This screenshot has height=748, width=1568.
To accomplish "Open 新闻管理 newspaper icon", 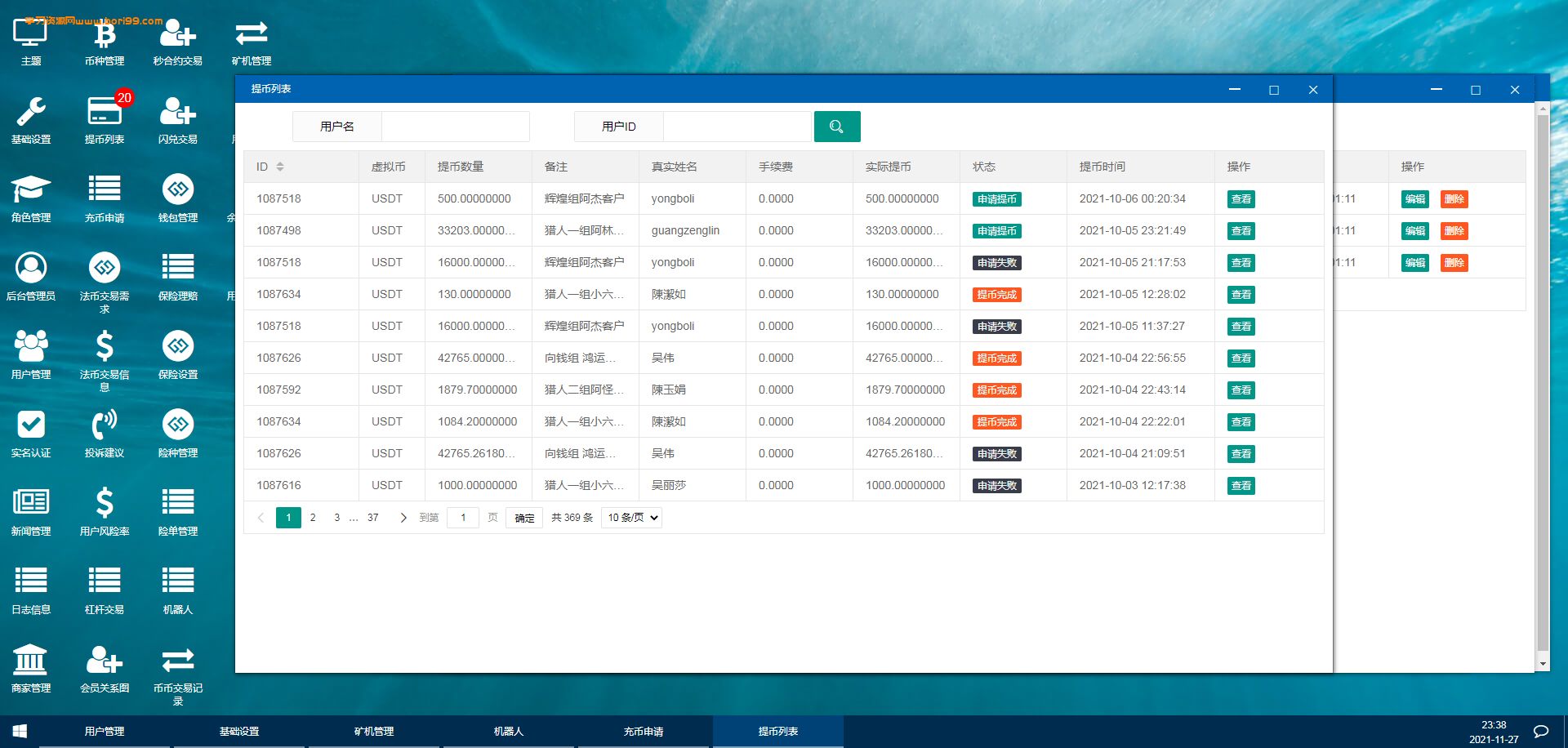I will [31, 511].
